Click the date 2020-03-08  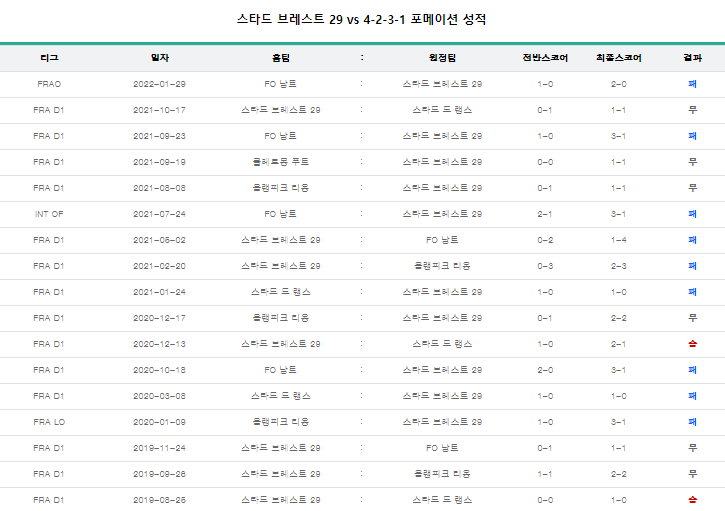160,396
